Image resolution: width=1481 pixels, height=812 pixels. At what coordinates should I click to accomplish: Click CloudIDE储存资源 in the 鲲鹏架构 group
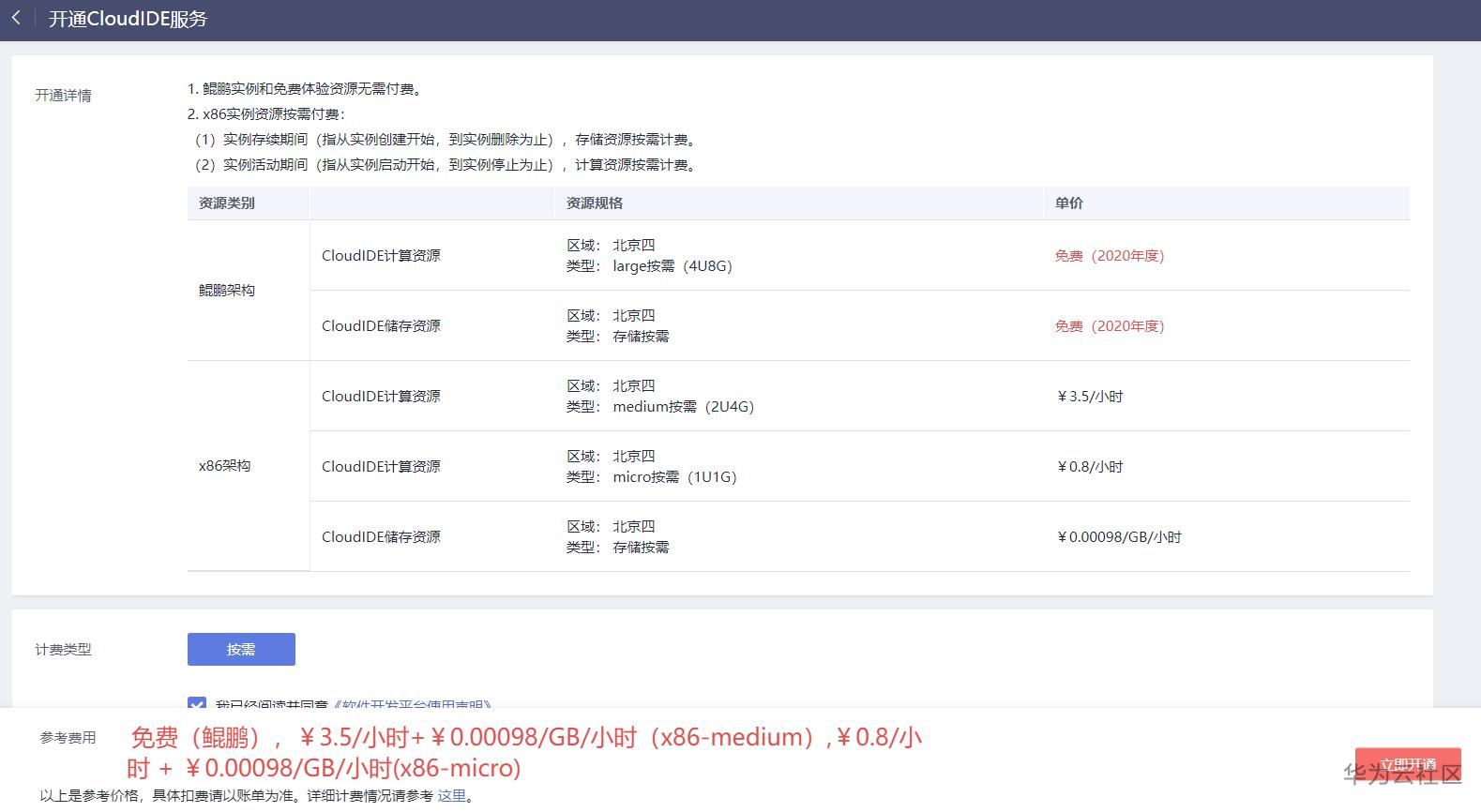tap(381, 325)
